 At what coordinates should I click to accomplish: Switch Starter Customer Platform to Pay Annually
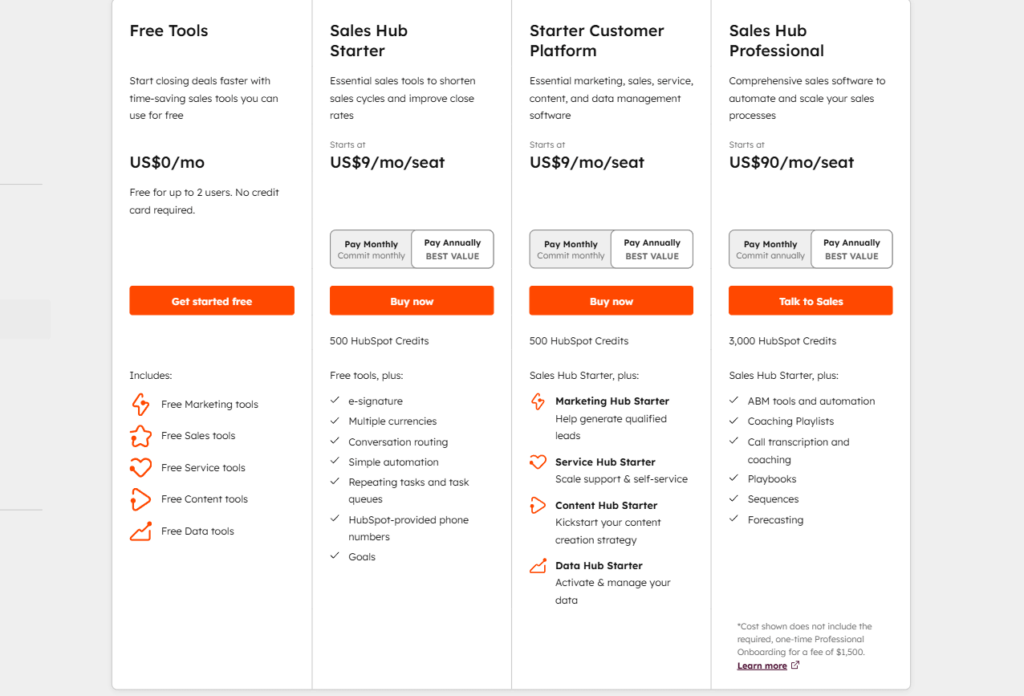tap(652, 249)
